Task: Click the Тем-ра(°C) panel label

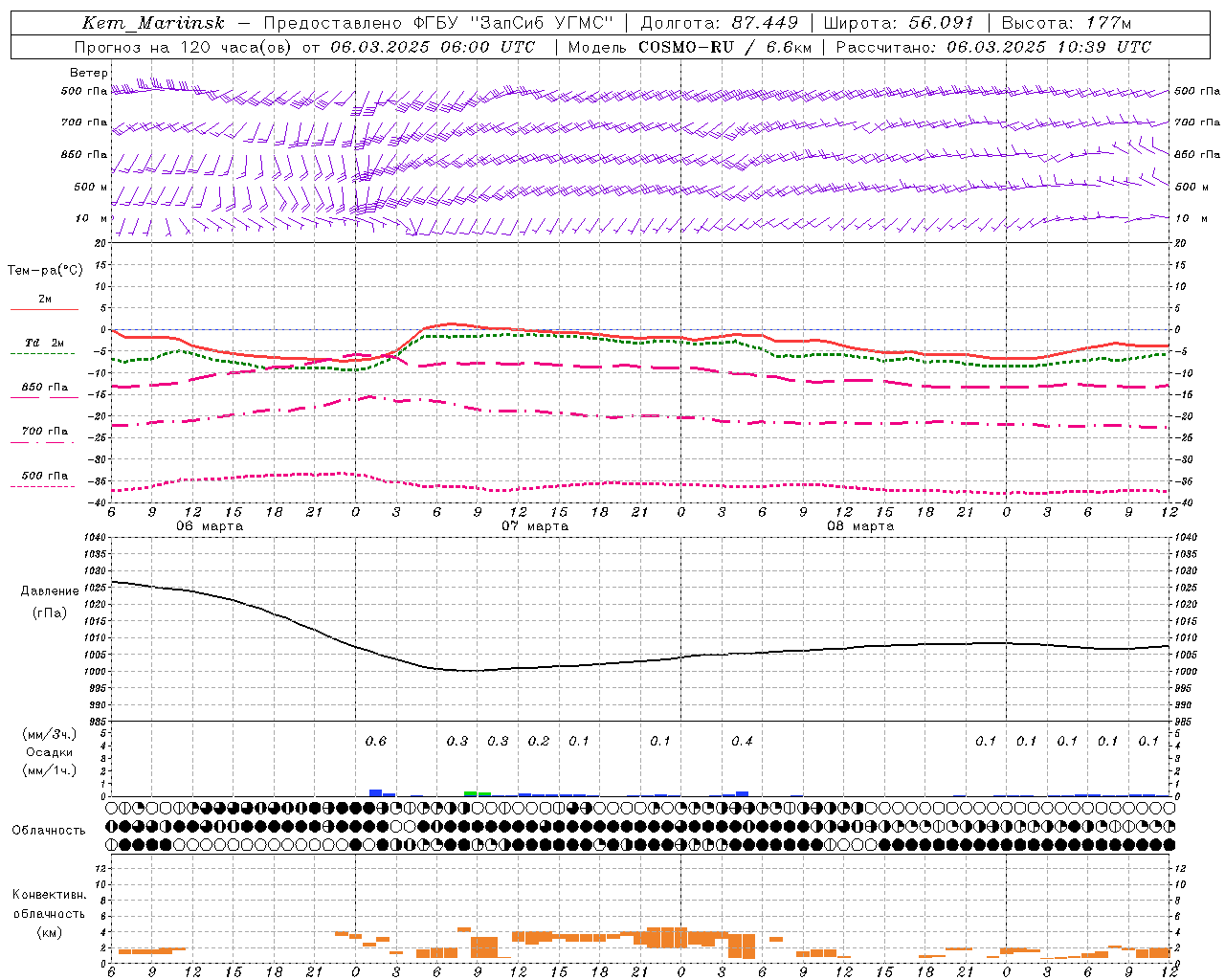Action: tap(45, 271)
